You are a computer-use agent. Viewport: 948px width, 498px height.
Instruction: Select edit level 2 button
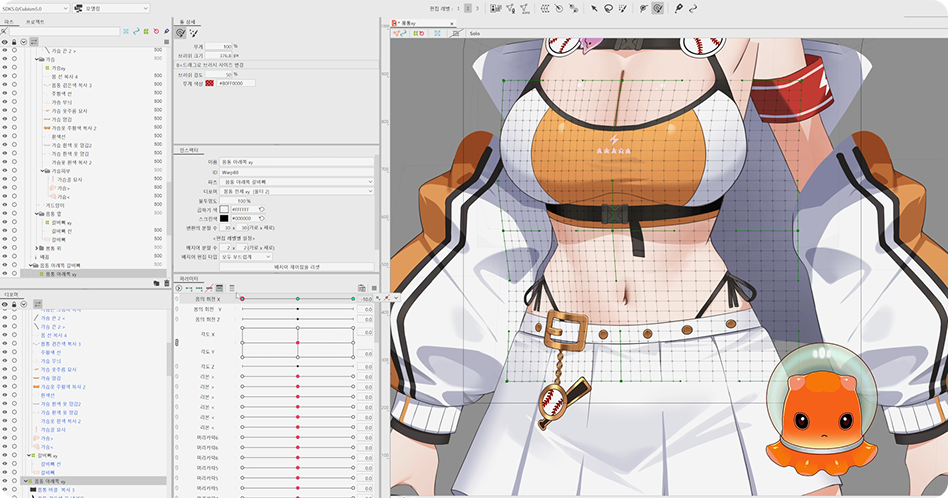(467, 8)
